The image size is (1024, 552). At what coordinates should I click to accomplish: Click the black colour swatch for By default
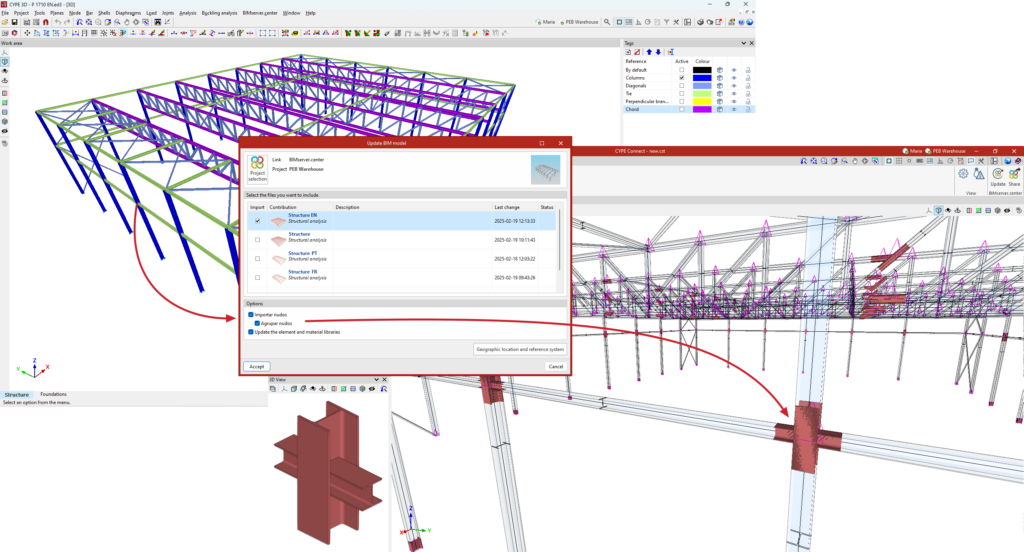702,70
